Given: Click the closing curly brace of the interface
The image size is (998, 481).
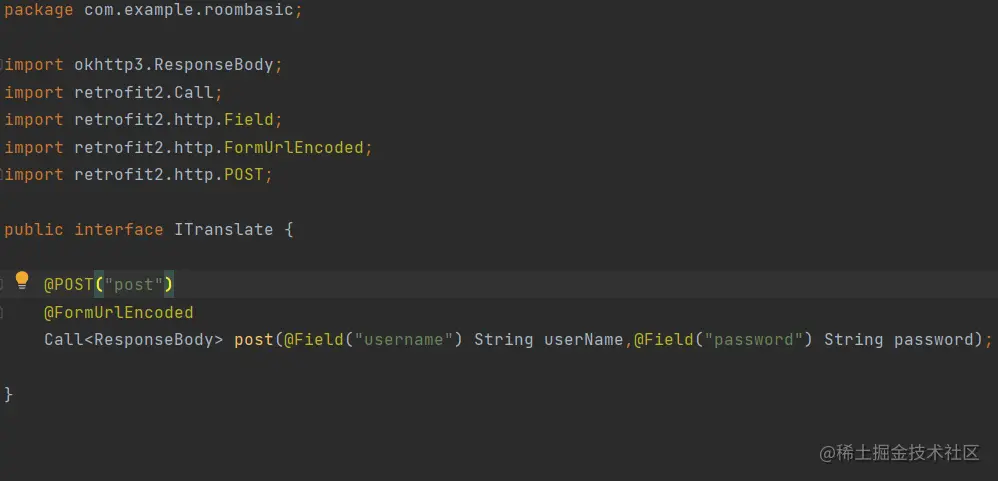Looking at the screenshot, I should click(x=8, y=394).
